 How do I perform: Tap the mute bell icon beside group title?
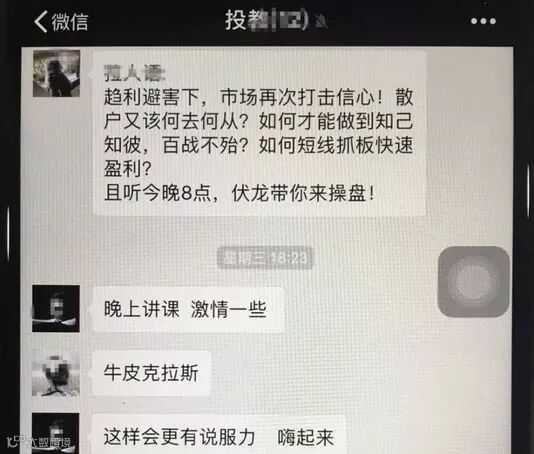[321, 22]
